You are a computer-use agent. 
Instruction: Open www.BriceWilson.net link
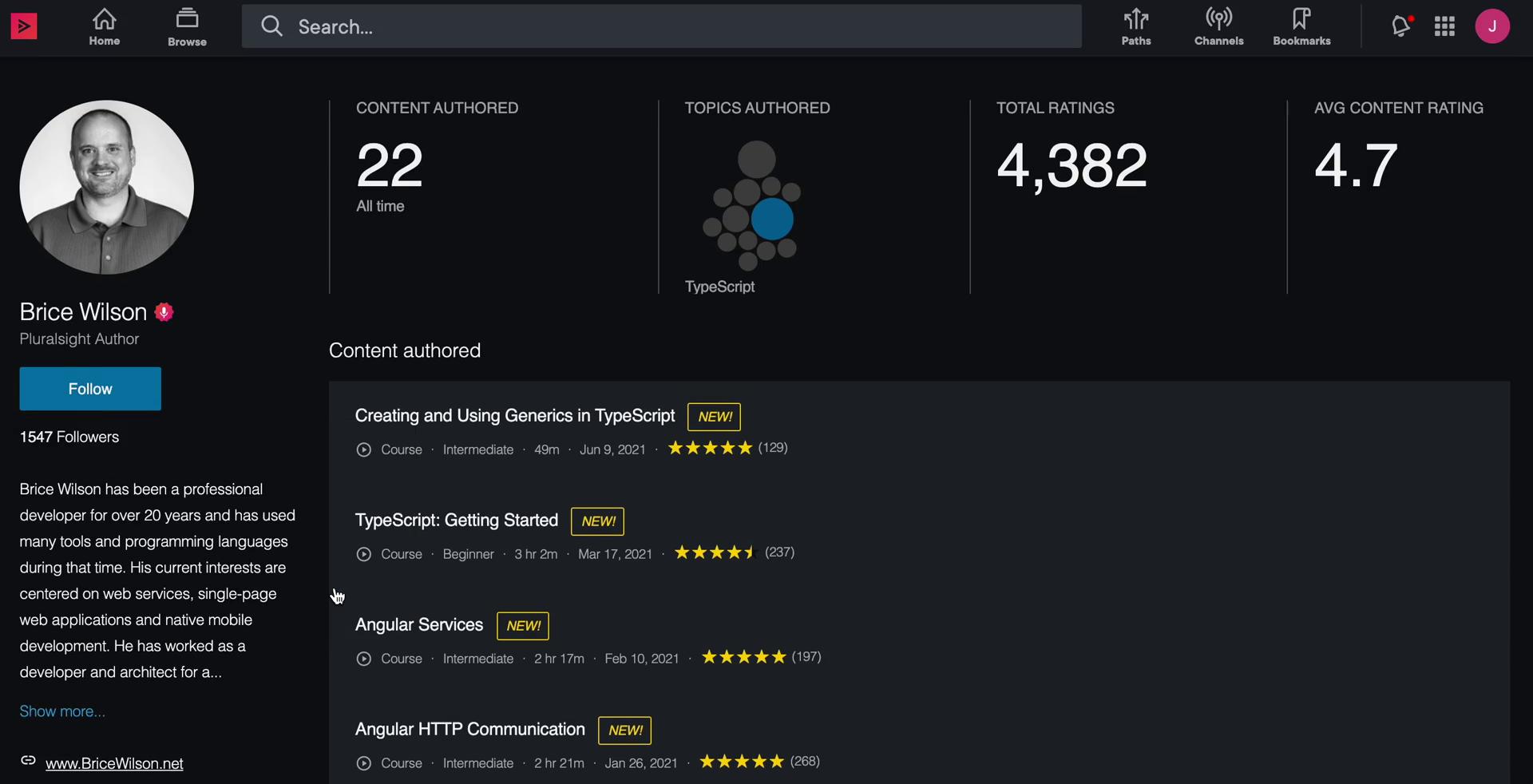point(114,764)
